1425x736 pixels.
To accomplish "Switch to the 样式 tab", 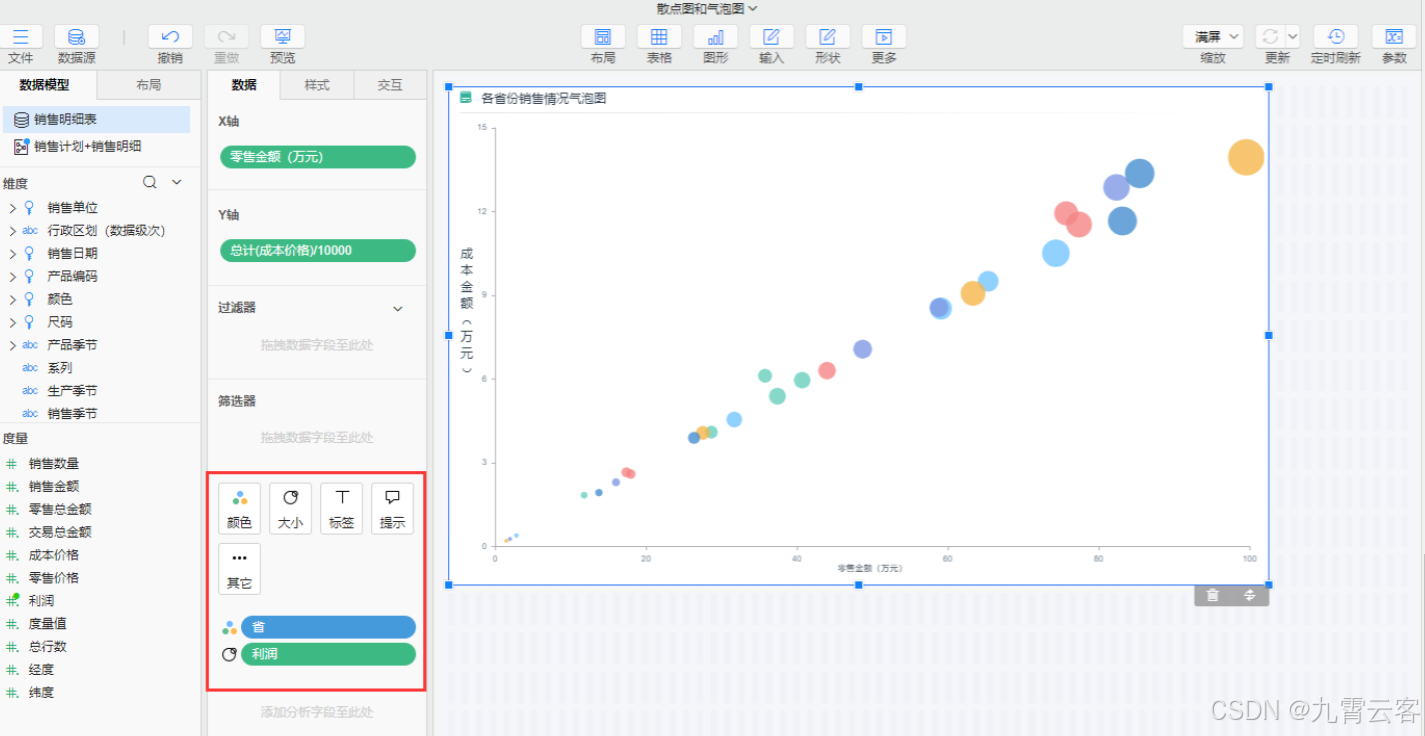I will [x=316, y=85].
